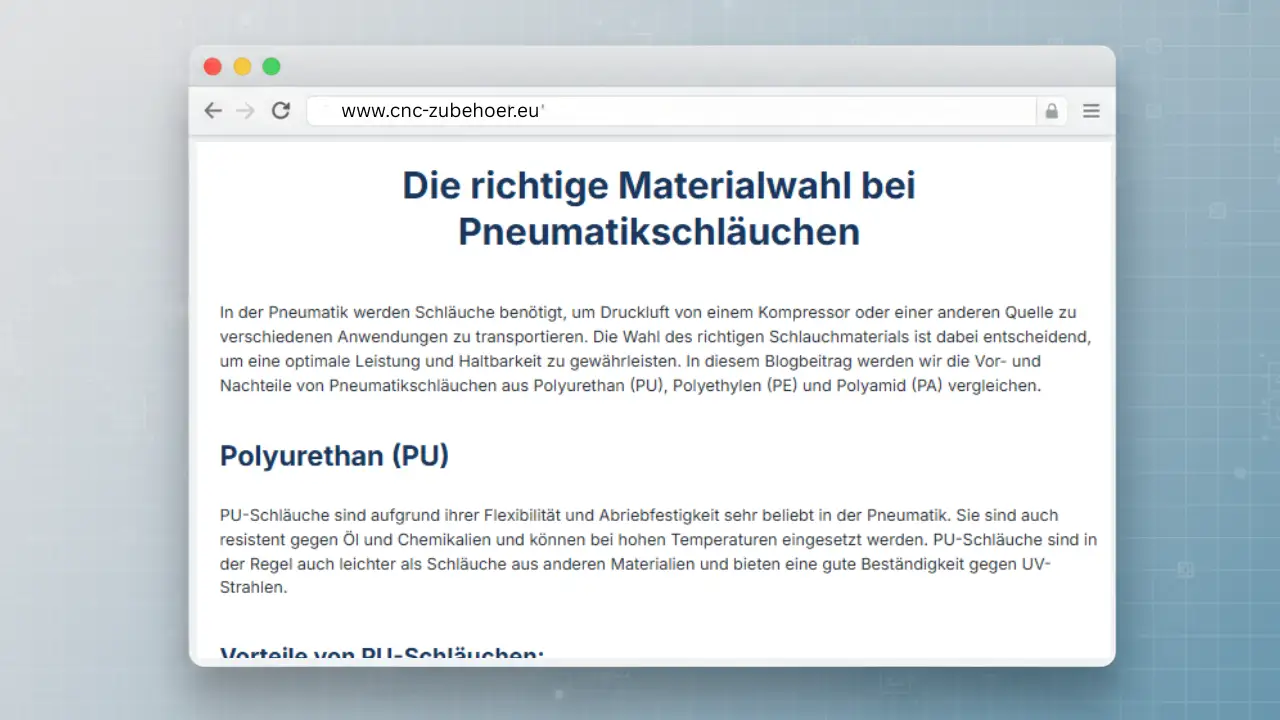Click heading 'Die richtige Materialwahl bei Pneumatikschläuchen'

[659, 208]
